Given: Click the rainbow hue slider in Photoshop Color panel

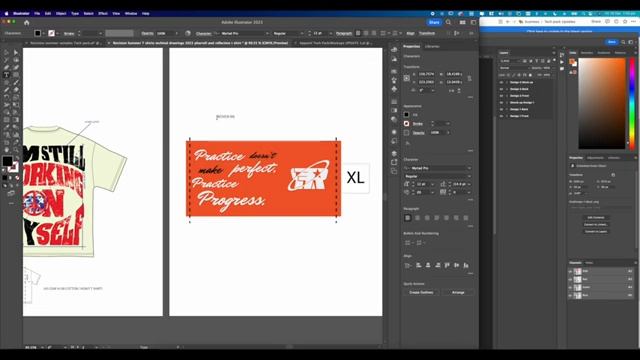Looking at the screenshot, I should [632, 103].
